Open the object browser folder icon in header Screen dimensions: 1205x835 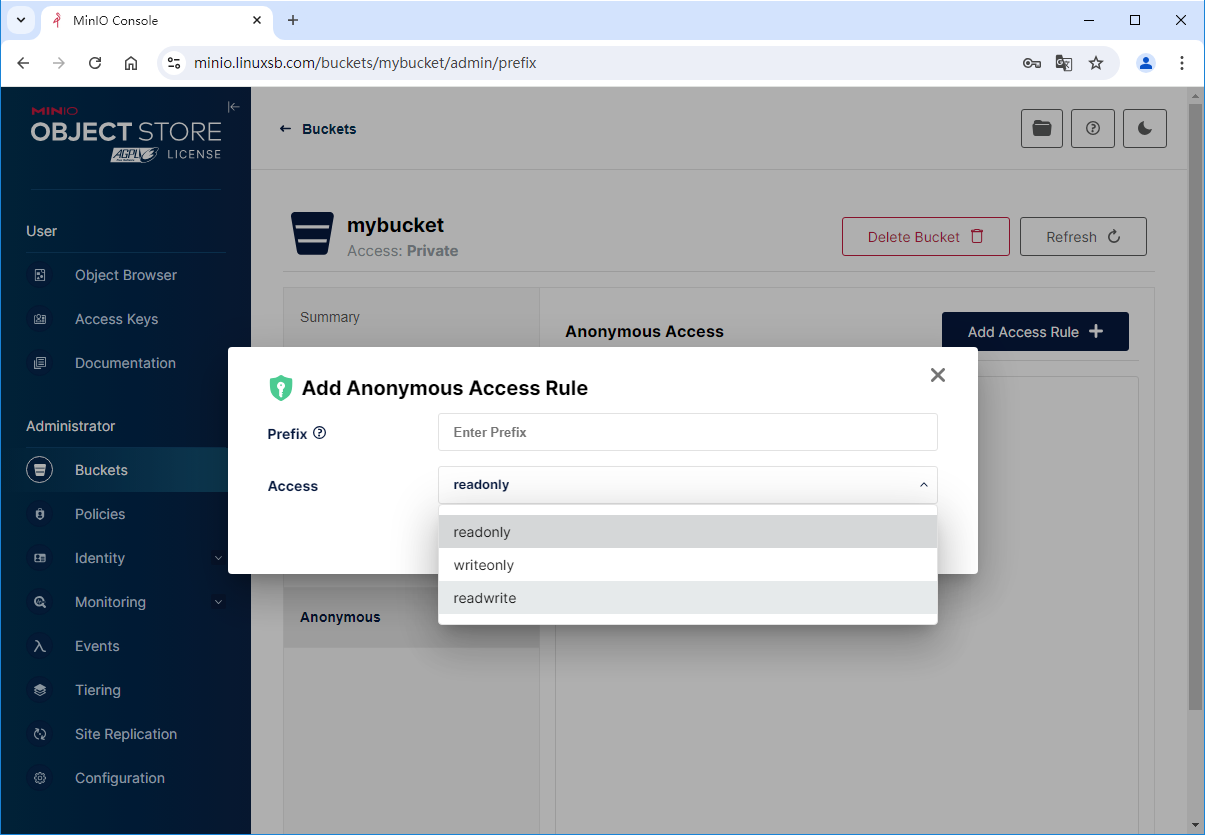point(1042,128)
